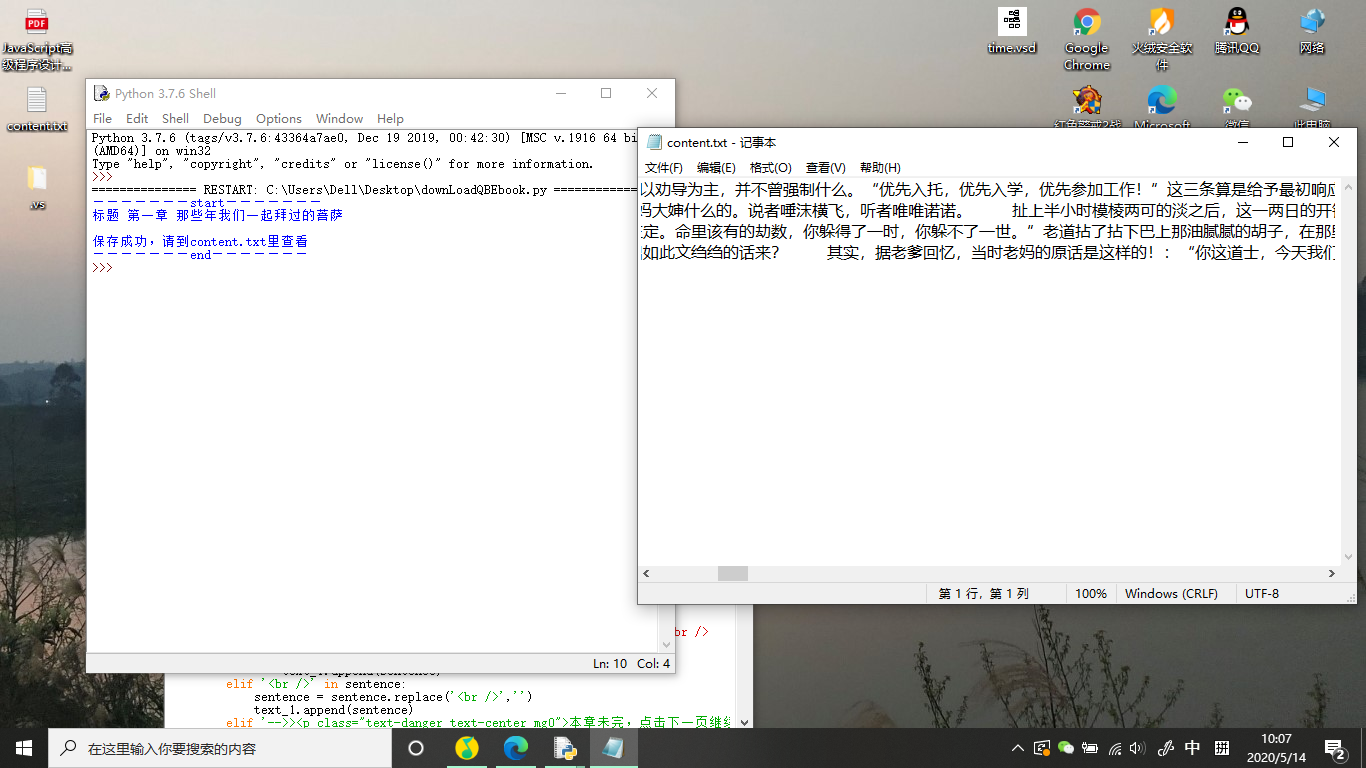
Task: Select the 网络 desktop icon
Action: coord(1312,31)
